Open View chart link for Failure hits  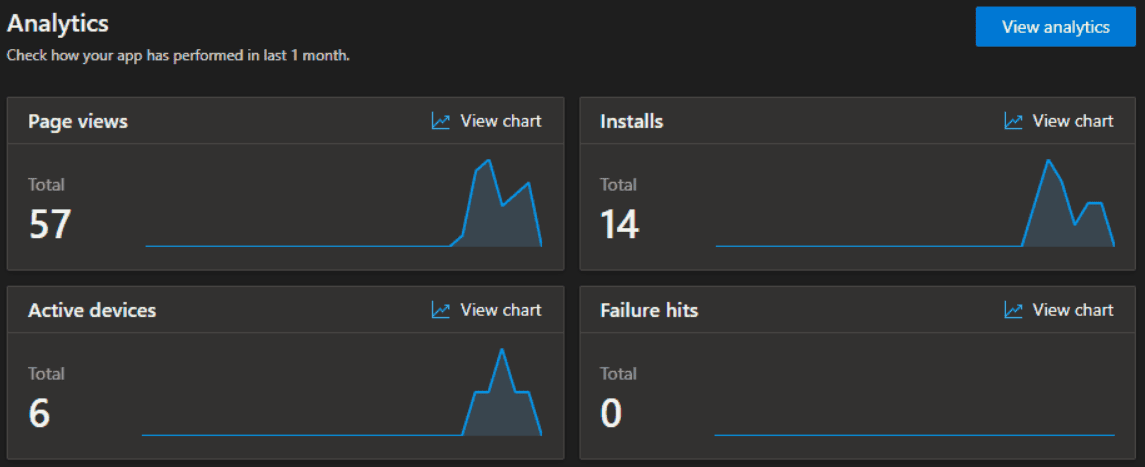coord(1059,310)
